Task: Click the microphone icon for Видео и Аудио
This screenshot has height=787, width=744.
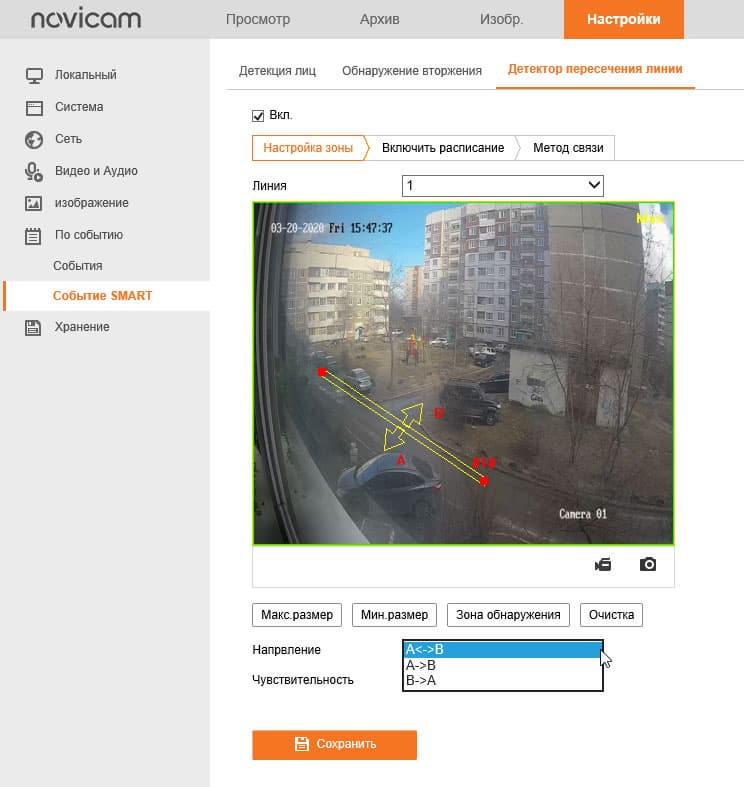Action: (34, 172)
